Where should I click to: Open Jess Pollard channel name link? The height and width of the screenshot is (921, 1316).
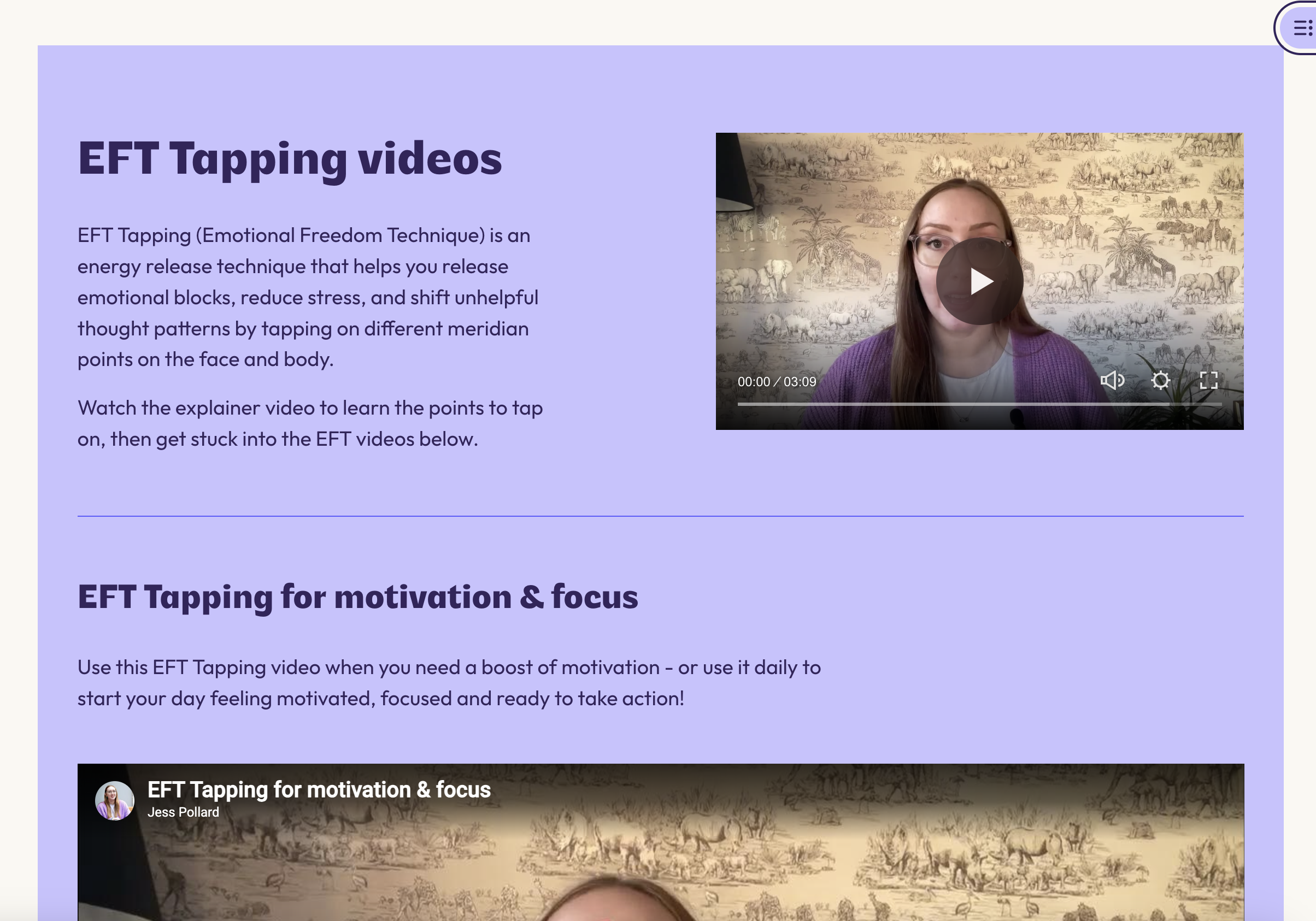pos(183,812)
